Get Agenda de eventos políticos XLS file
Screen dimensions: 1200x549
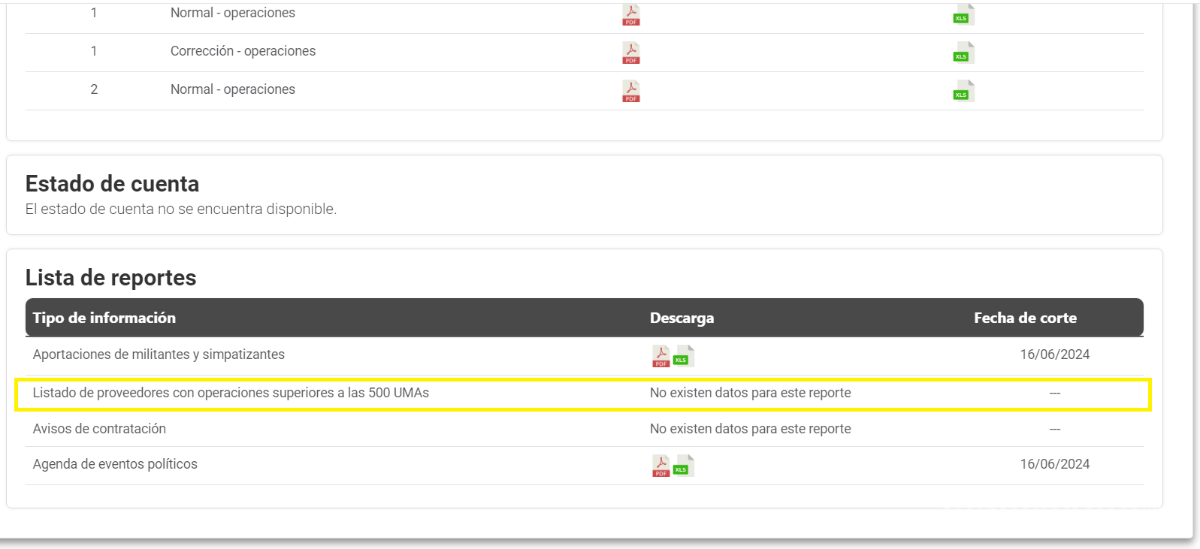[x=683, y=466]
